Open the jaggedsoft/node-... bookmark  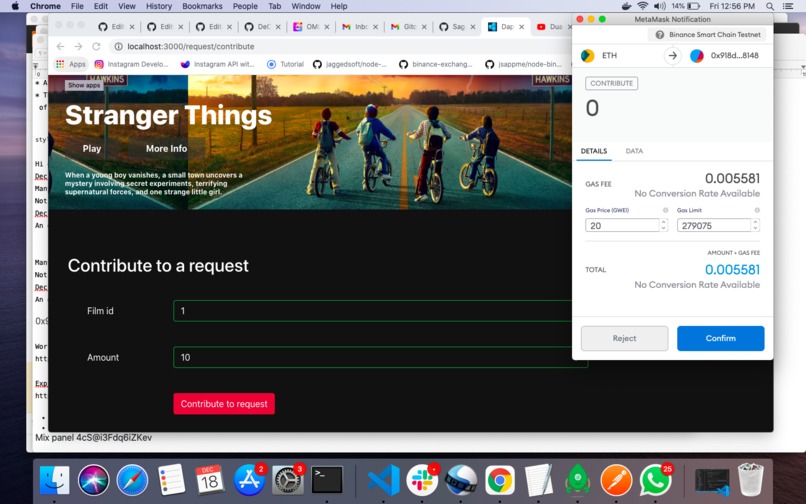coord(350,64)
